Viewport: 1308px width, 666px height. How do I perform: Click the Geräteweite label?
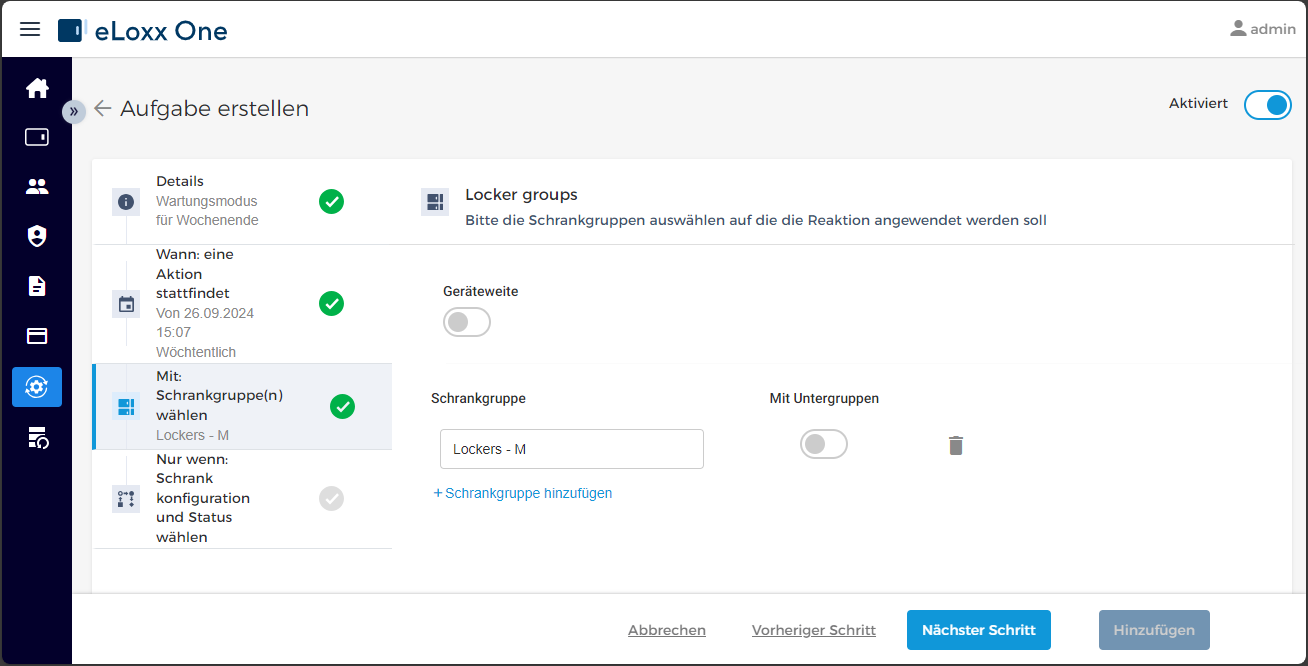coord(481,292)
